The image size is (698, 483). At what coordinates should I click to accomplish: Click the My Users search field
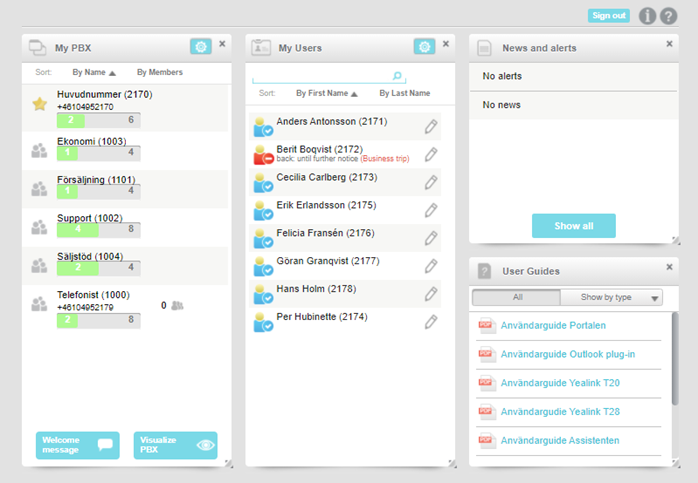coord(323,76)
